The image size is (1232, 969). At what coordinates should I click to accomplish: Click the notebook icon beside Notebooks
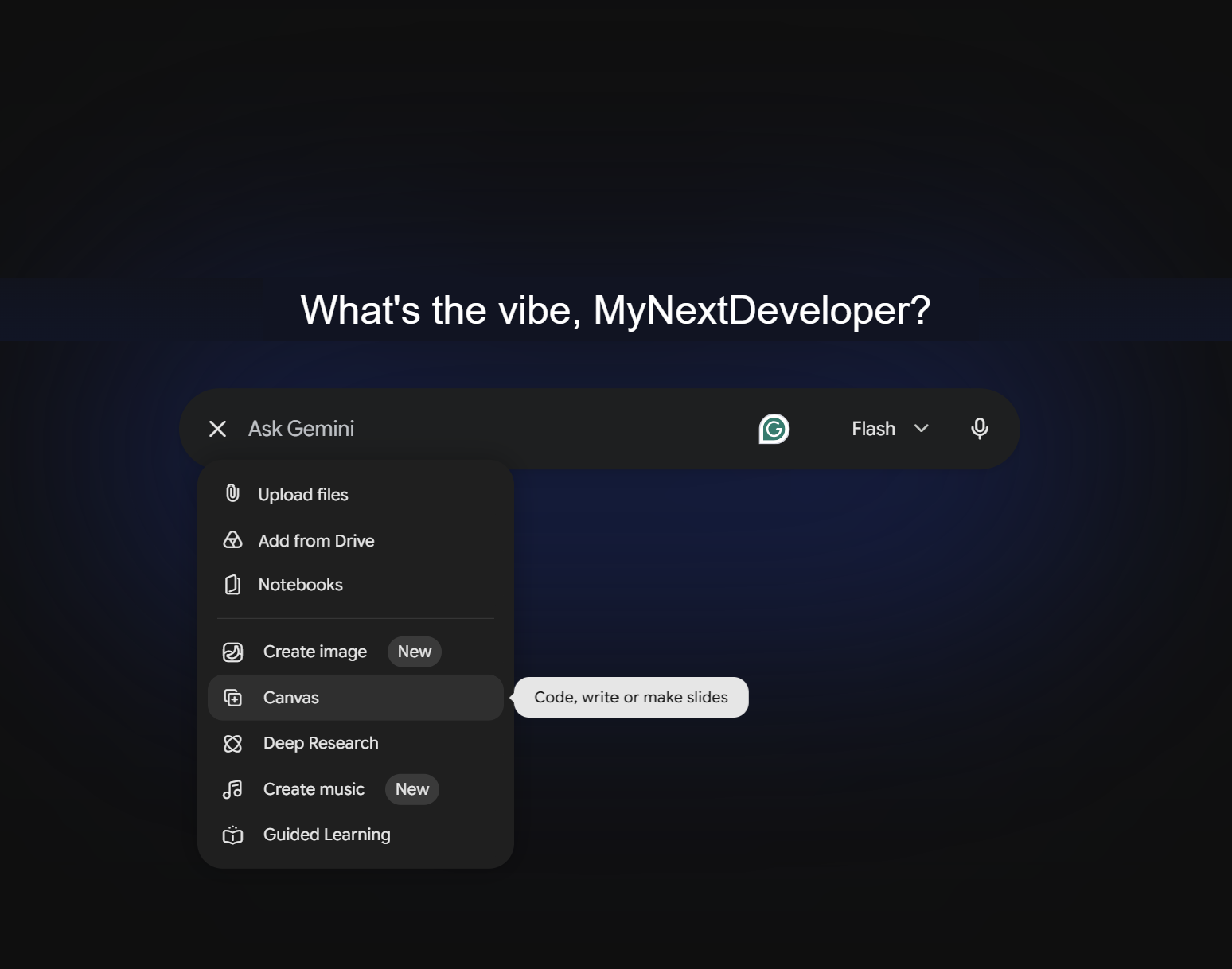point(232,585)
